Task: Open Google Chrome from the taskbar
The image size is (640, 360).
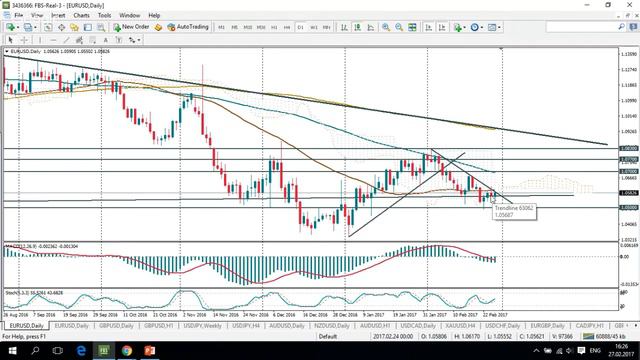Action: tap(127, 351)
